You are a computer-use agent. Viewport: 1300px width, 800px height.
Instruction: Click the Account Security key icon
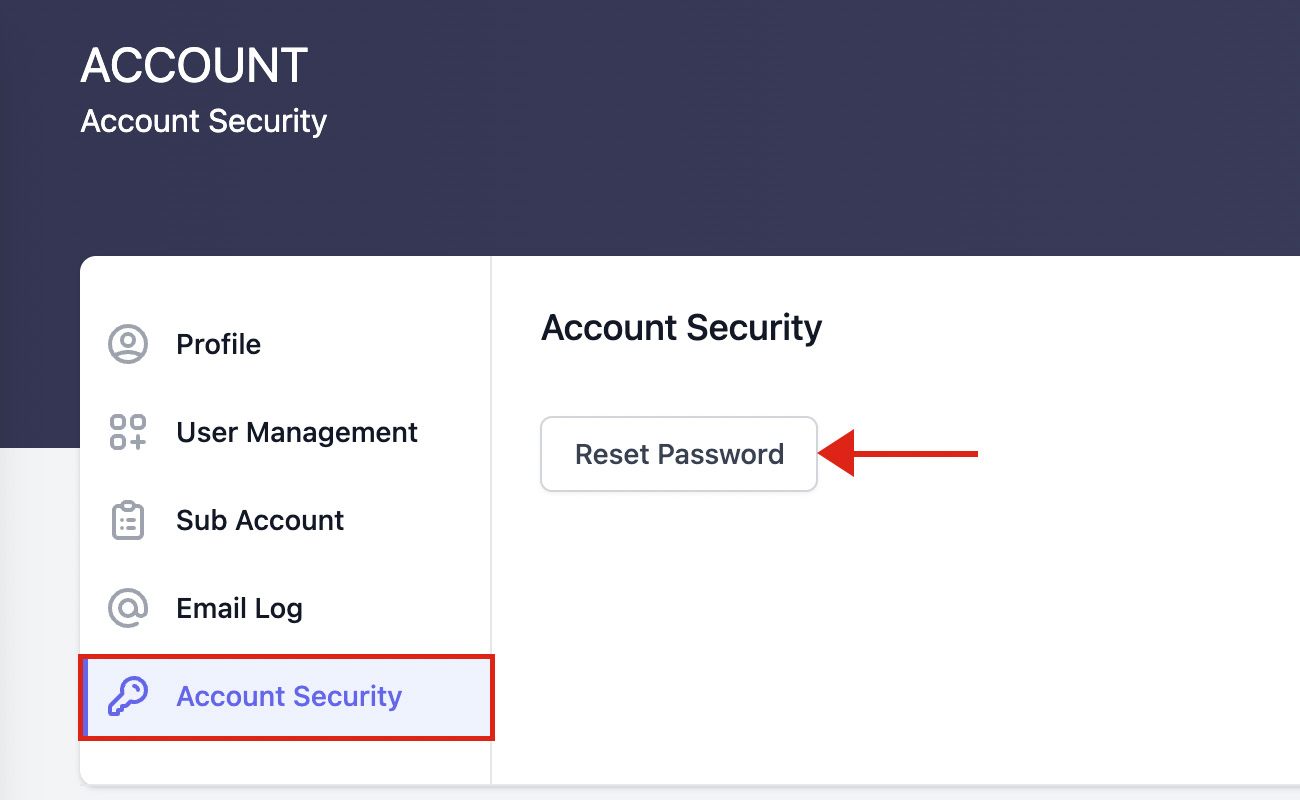128,696
